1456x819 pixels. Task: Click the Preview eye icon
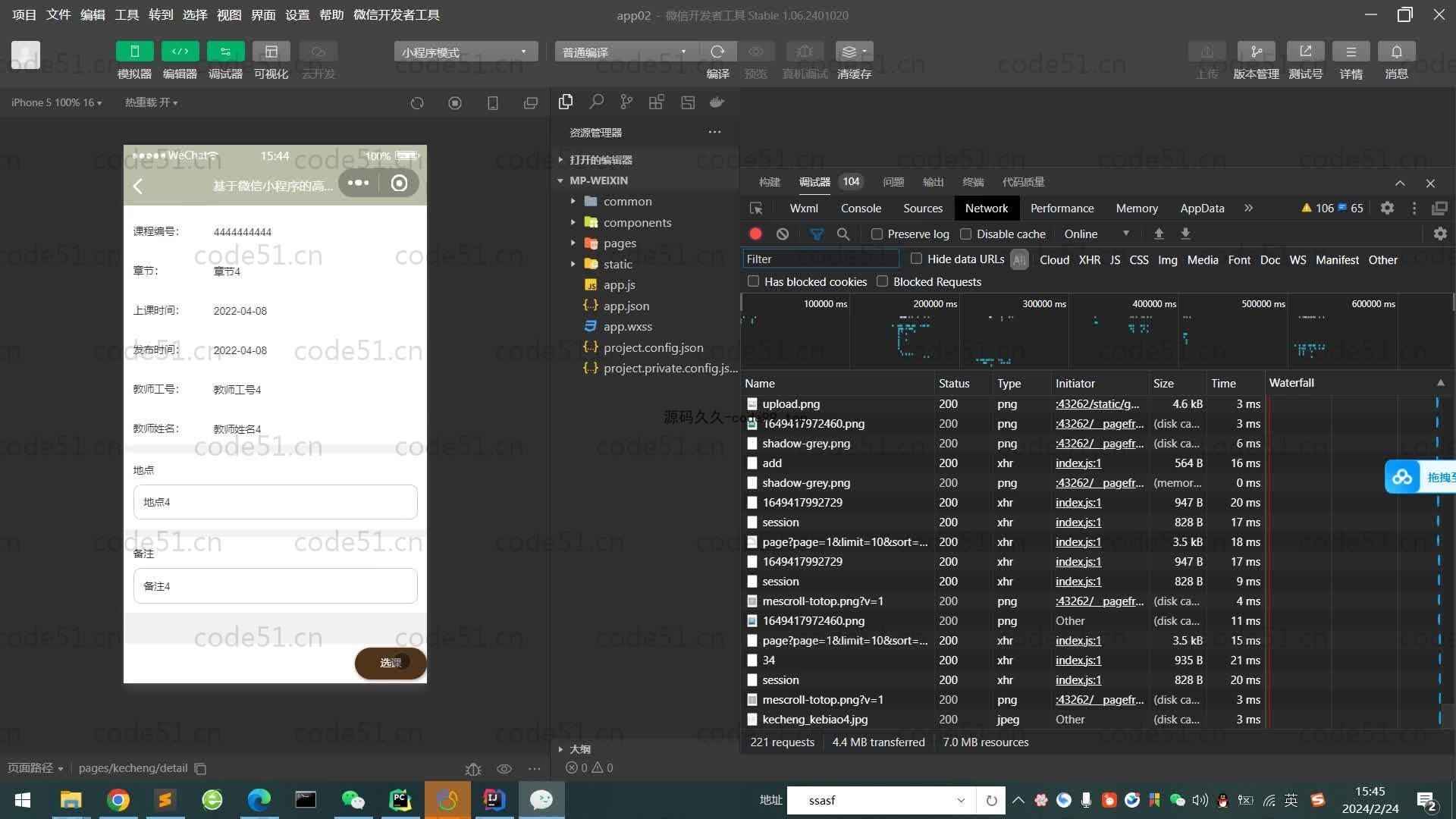coord(755,52)
